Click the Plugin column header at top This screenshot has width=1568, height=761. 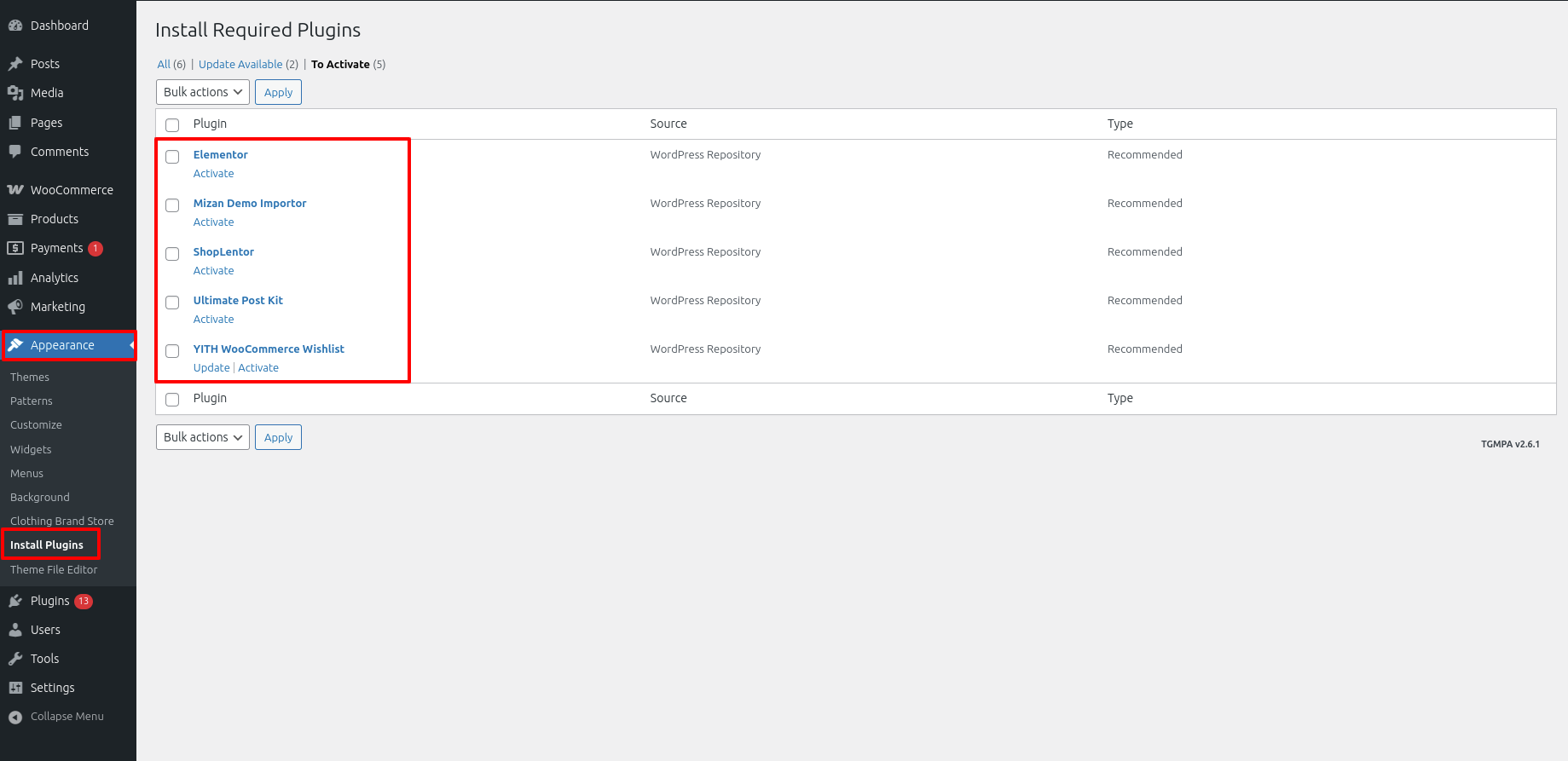pyautogui.click(x=210, y=124)
